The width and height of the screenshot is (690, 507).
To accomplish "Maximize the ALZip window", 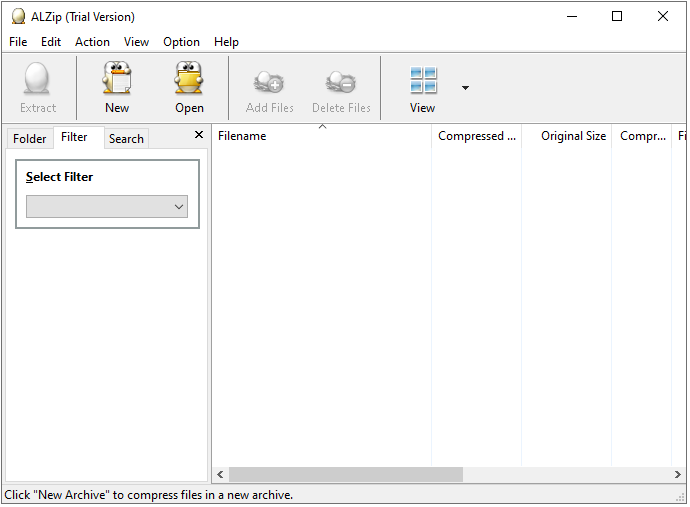I will (x=617, y=17).
